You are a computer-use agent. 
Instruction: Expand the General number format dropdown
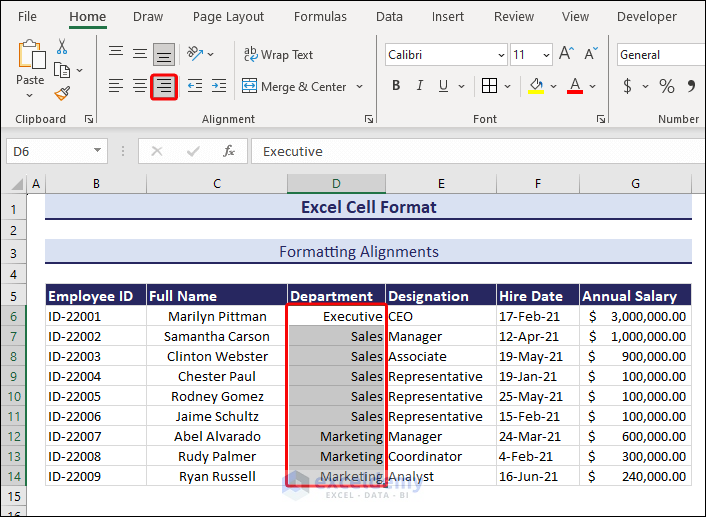point(658,55)
